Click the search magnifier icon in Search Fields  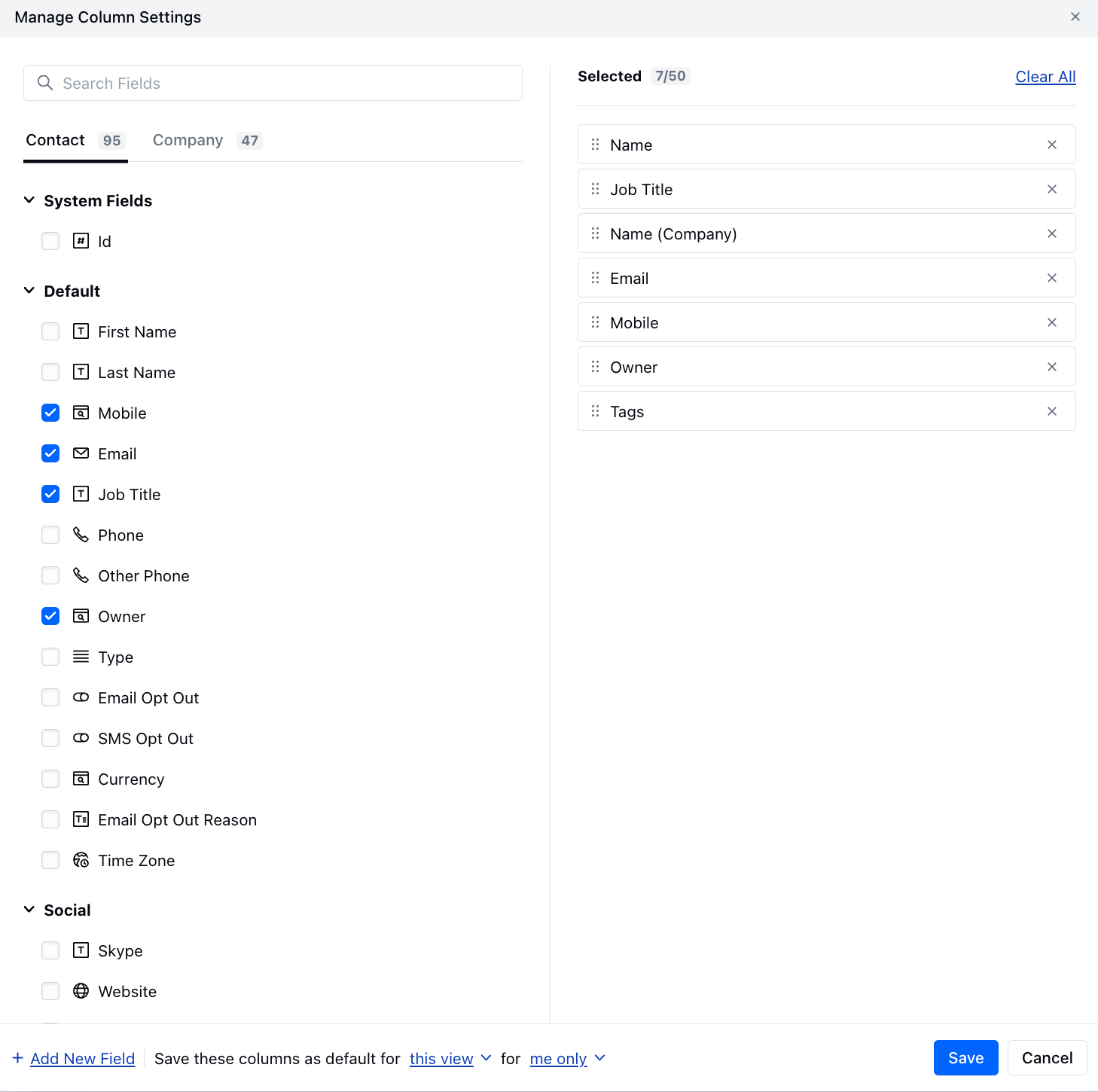point(45,83)
